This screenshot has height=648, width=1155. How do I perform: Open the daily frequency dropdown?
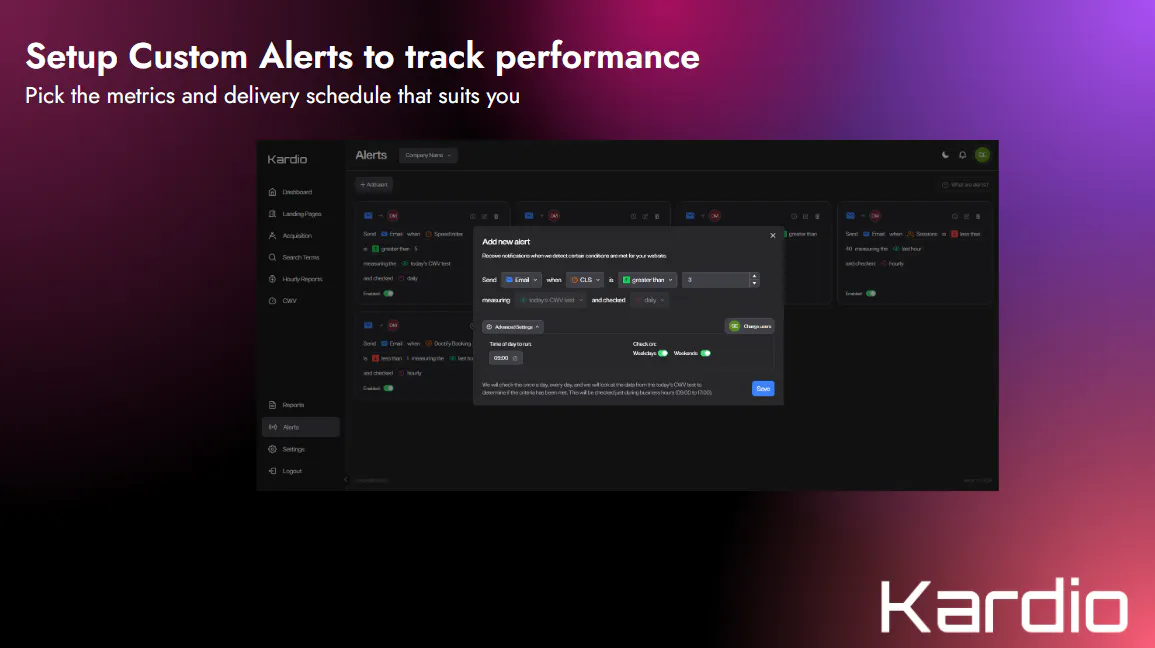tap(650, 300)
